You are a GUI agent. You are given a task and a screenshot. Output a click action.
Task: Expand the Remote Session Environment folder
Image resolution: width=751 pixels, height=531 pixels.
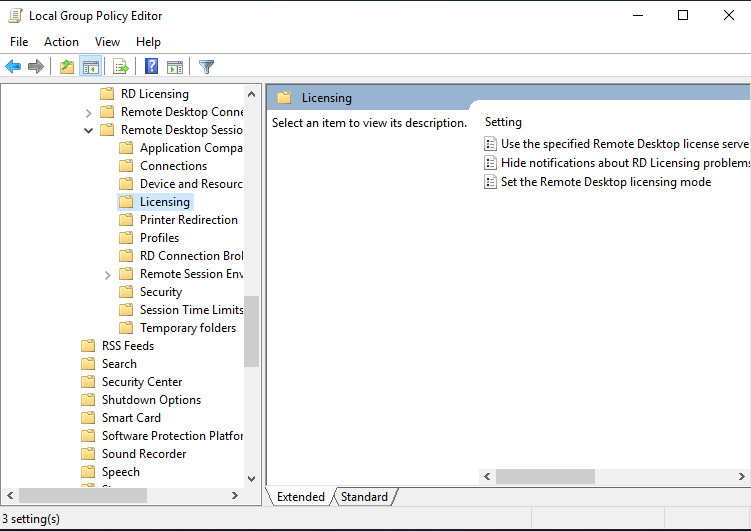(x=108, y=274)
